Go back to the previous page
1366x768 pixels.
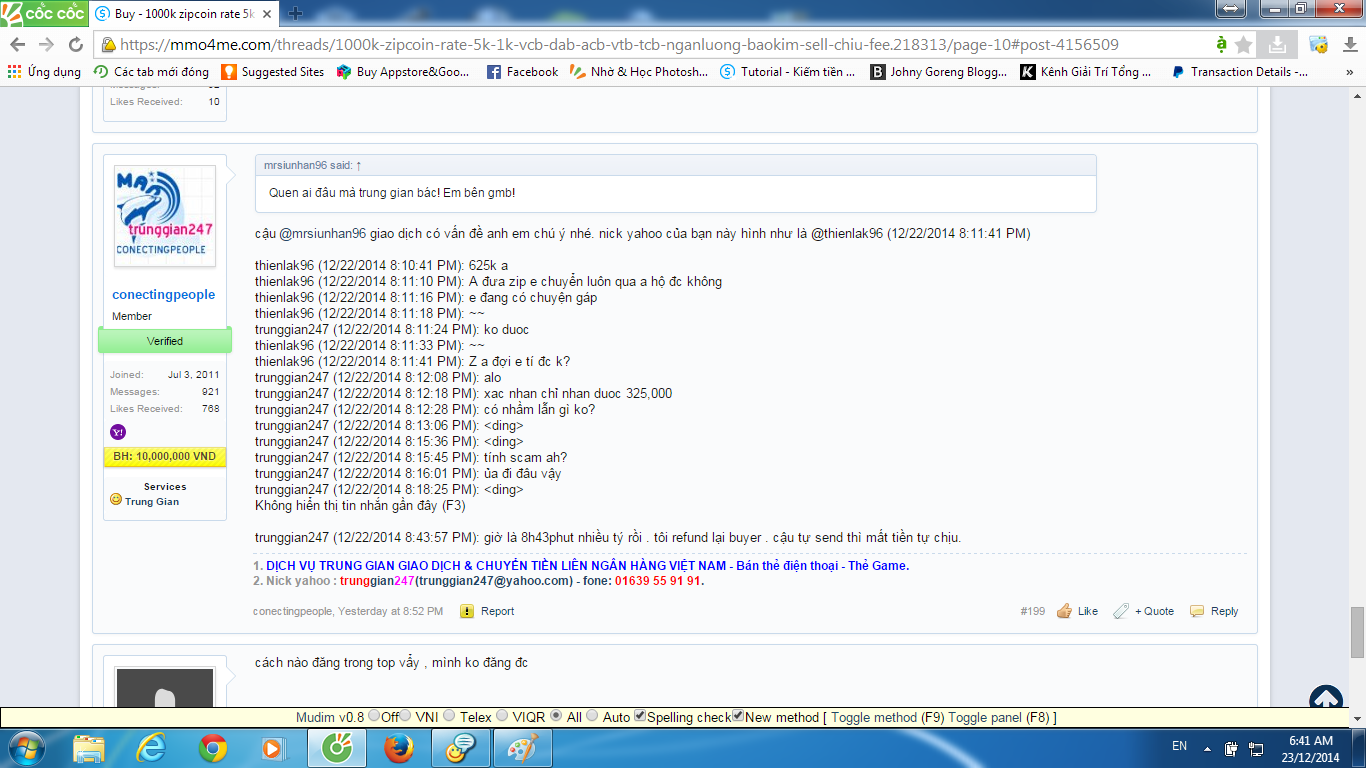(18, 45)
